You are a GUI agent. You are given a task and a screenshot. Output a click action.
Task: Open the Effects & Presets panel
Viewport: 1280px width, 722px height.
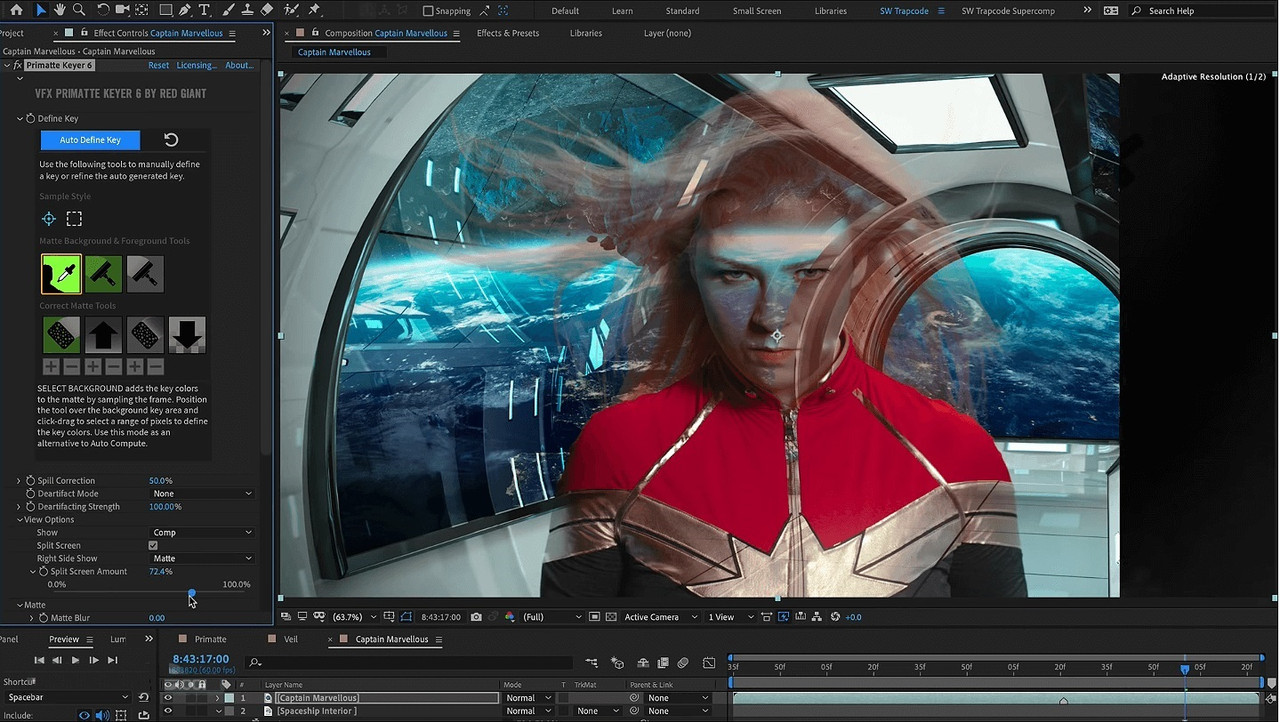(508, 33)
